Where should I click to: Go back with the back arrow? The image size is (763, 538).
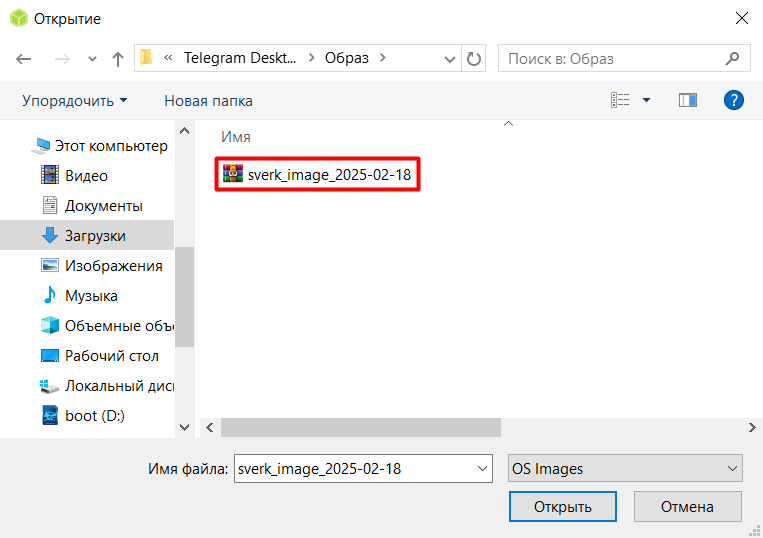24,59
